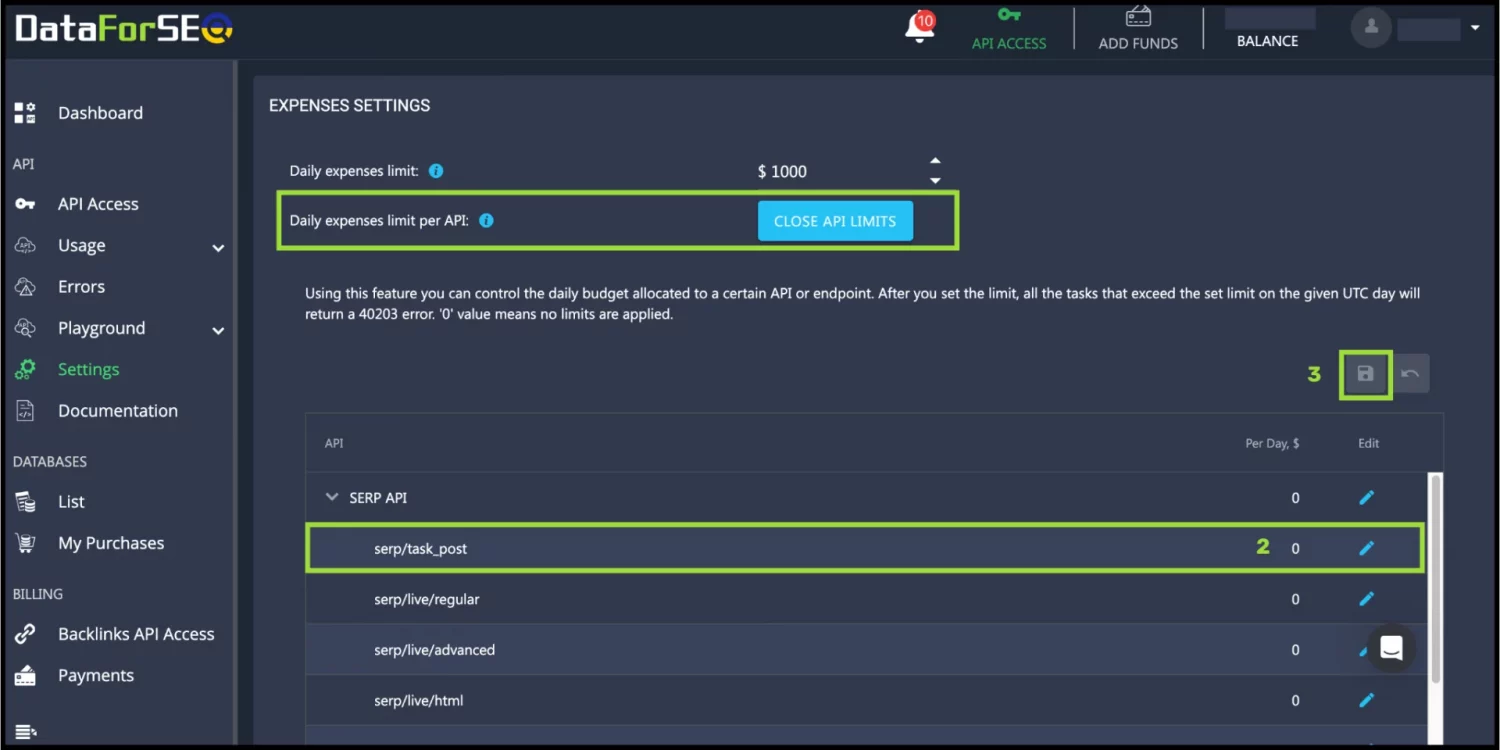Click the DataForSEO logo
The image size is (1500, 750).
click(124, 28)
